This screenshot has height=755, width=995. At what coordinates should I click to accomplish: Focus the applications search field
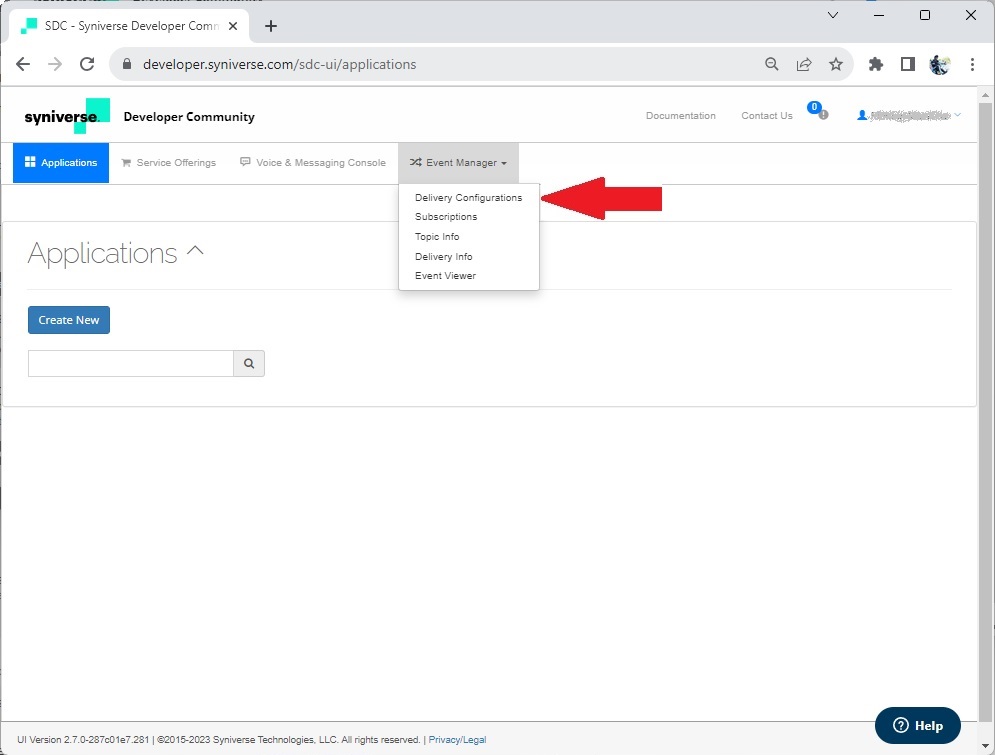(131, 364)
